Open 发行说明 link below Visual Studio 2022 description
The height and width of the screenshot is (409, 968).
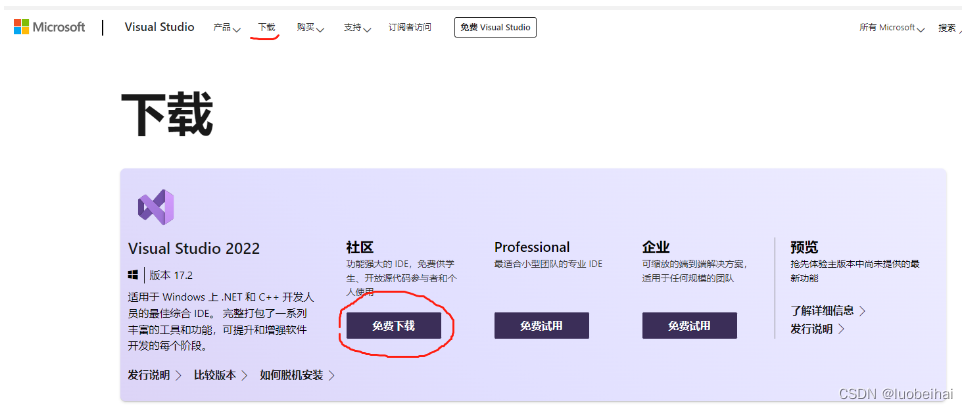click(155, 375)
